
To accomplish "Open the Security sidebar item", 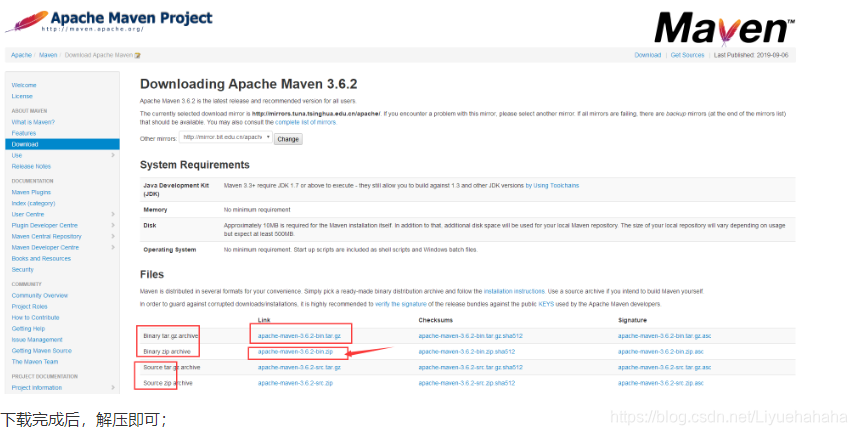I will coord(22,269).
